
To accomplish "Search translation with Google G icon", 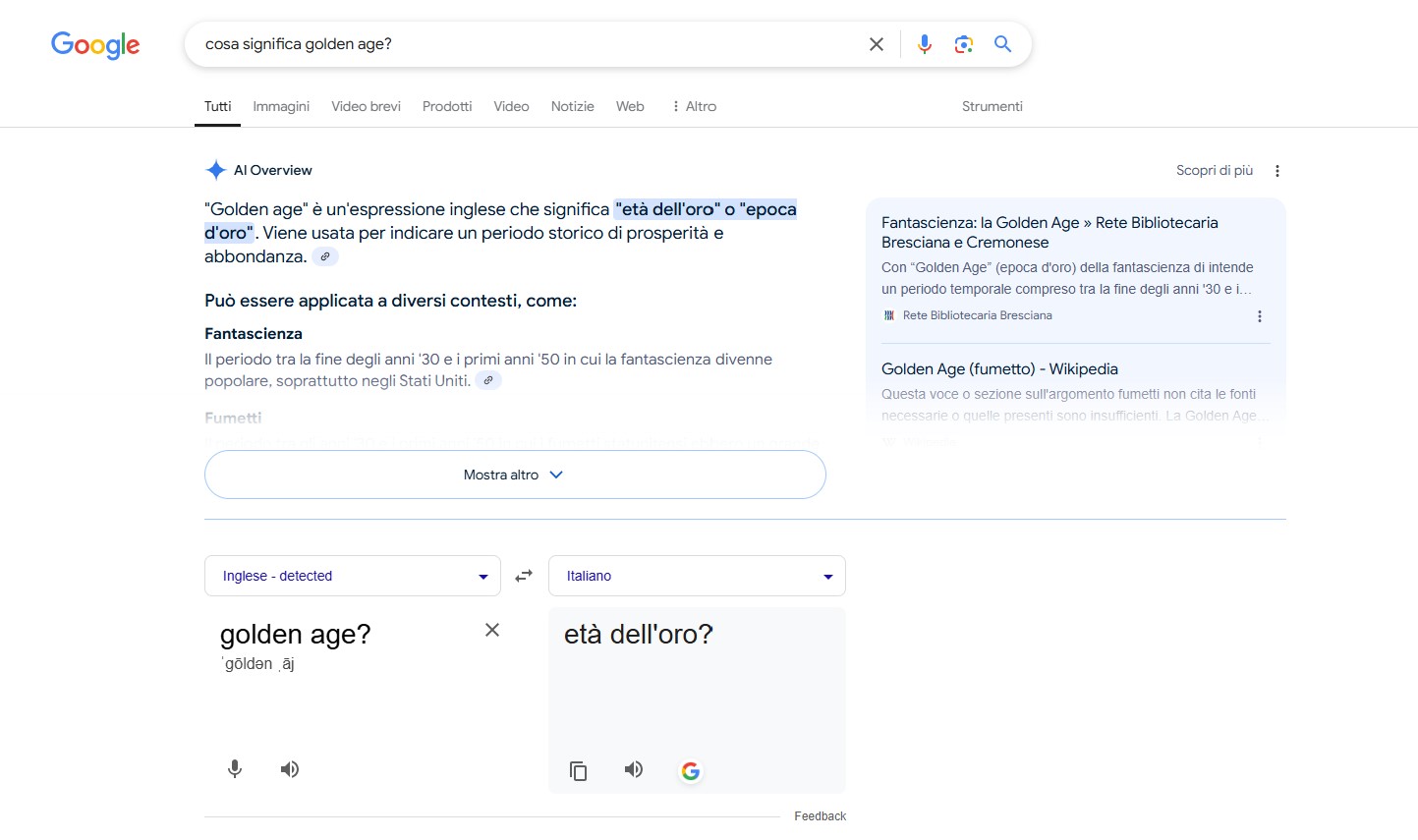I will pos(691,771).
